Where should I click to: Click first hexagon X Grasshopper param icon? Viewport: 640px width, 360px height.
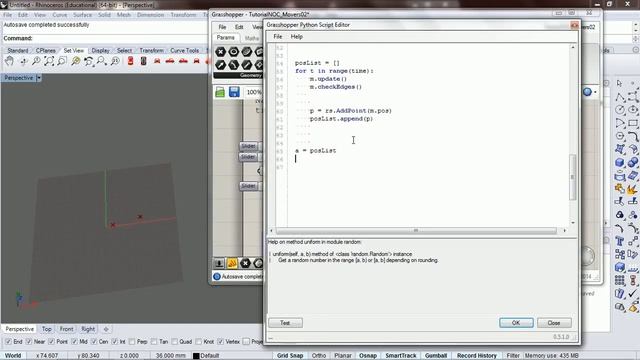[220, 52]
